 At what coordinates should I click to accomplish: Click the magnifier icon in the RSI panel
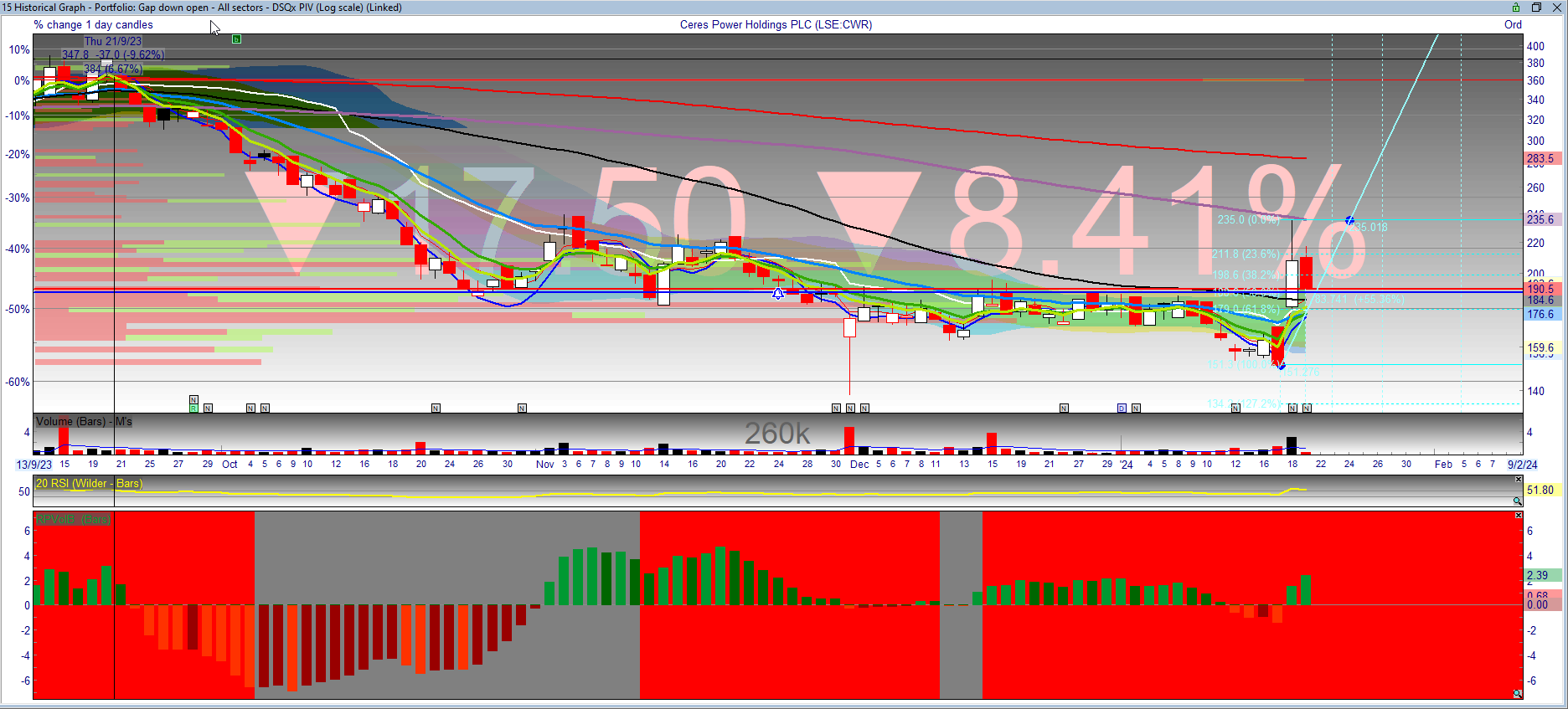click(x=1517, y=501)
